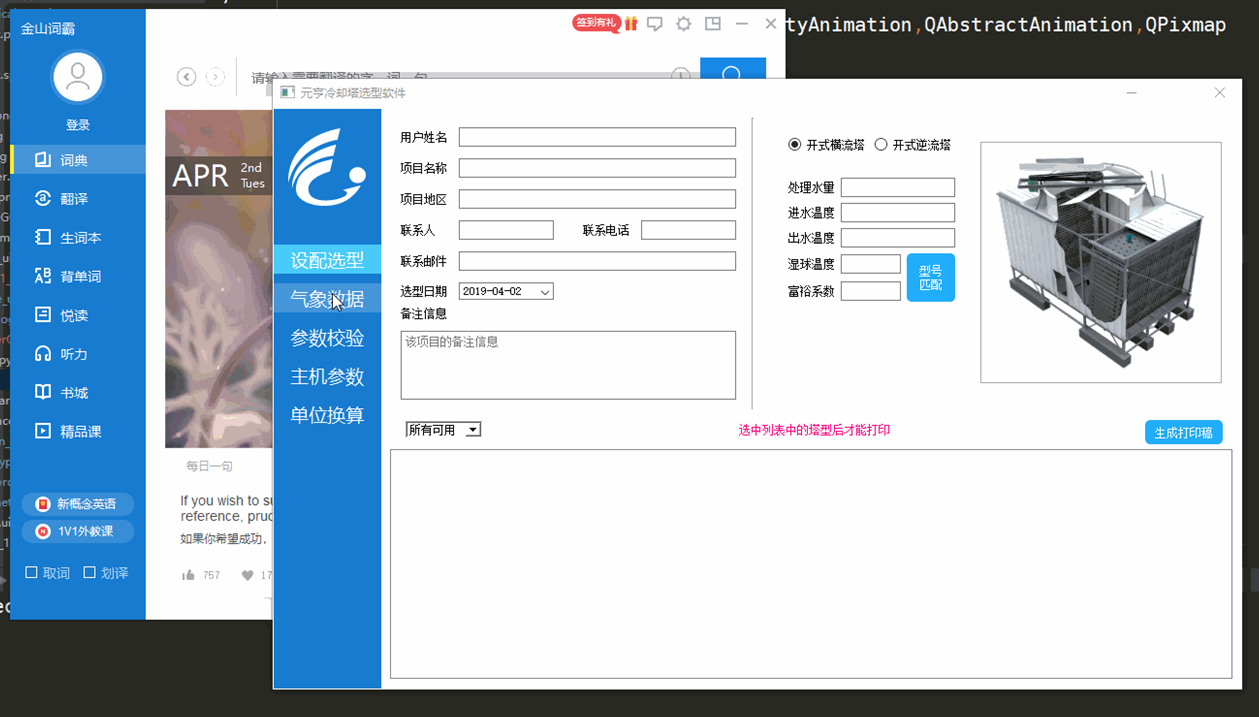Open the 选型日期 date dropdown

point(543,291)
